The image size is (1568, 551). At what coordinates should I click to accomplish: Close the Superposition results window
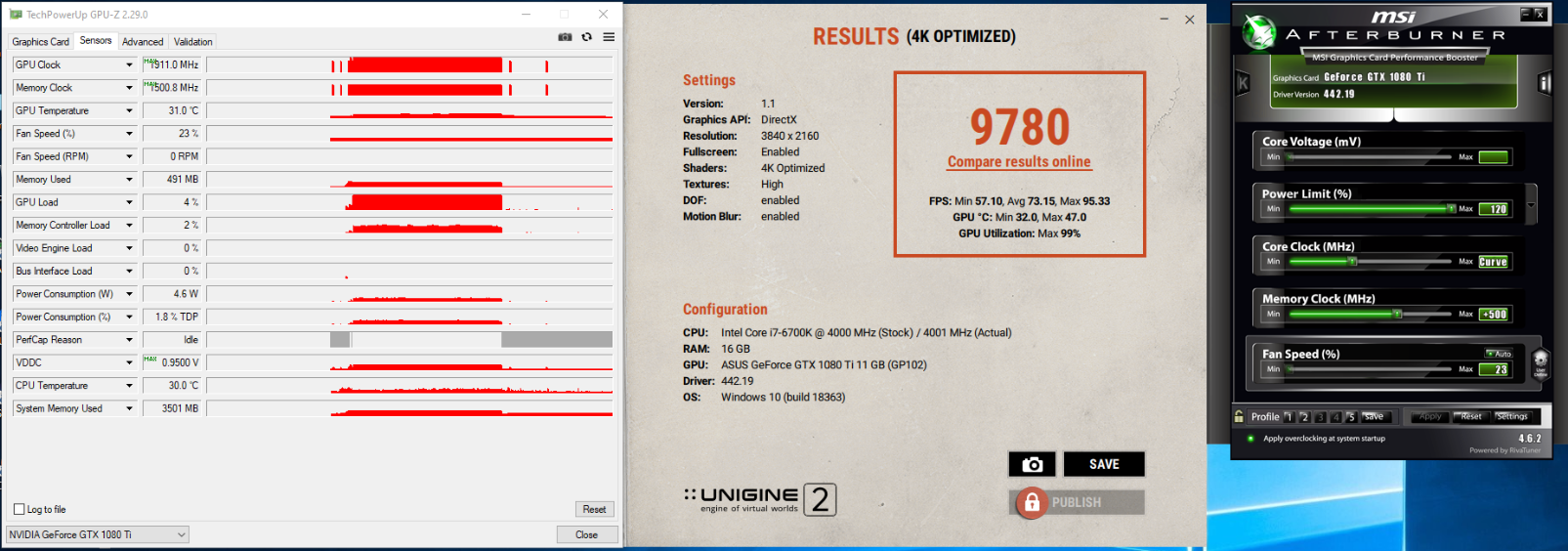pos(1189,19)
